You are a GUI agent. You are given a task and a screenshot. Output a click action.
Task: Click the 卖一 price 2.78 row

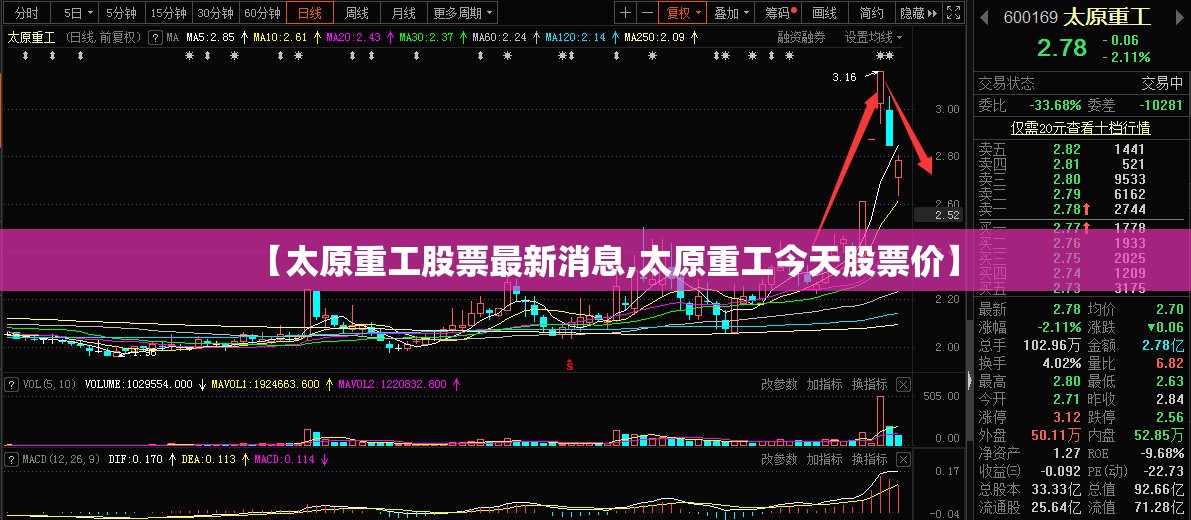pos(1082,209)
